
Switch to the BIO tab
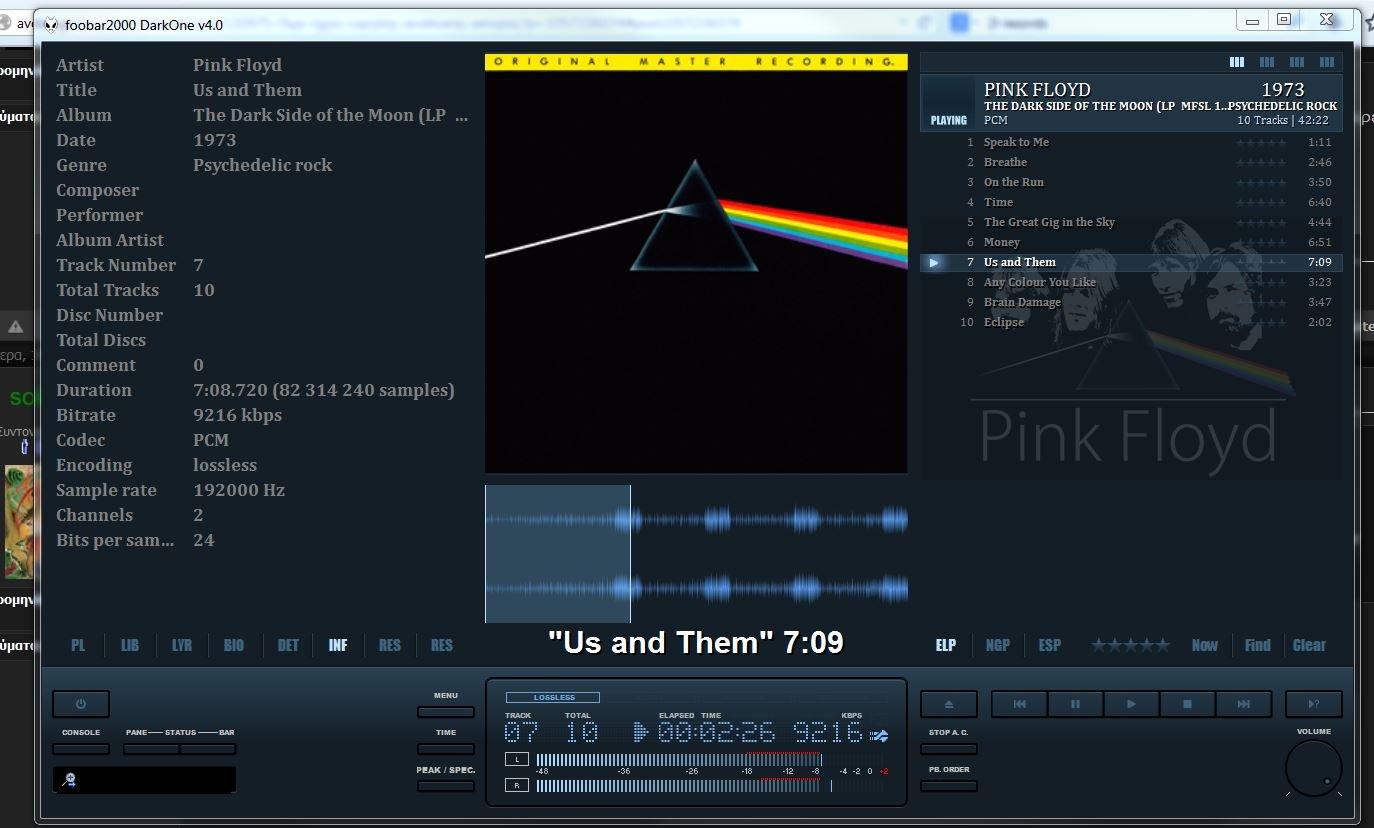[x=234, y=645]
